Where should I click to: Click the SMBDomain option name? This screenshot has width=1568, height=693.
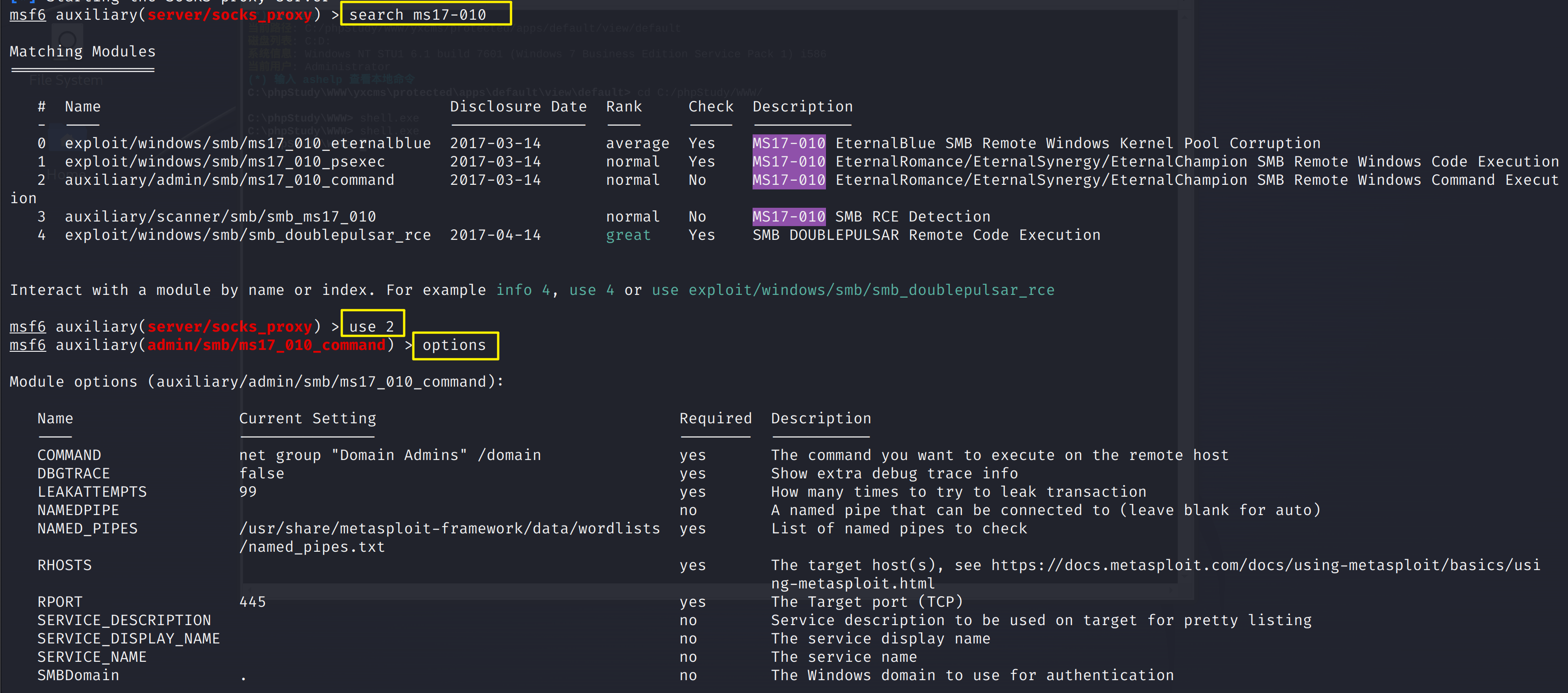coord(78,675)
